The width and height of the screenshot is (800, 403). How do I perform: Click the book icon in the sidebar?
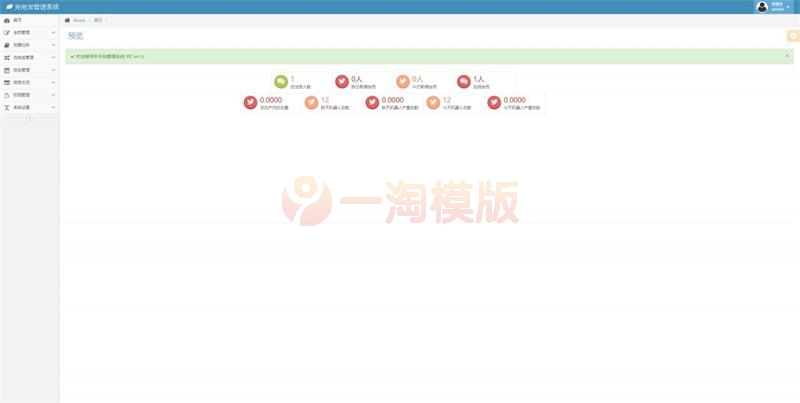point(7,45)
